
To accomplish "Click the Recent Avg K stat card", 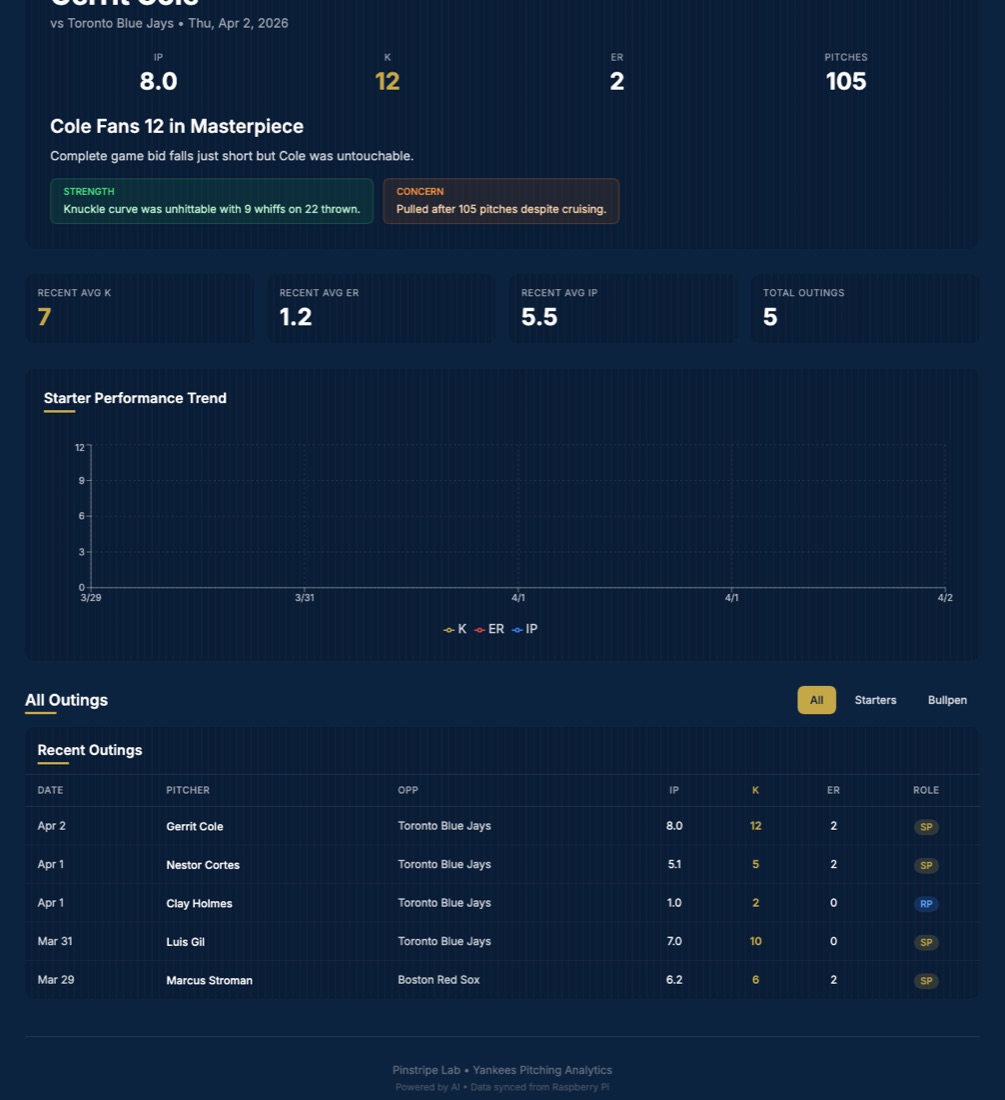I will (x=140, y=309).
